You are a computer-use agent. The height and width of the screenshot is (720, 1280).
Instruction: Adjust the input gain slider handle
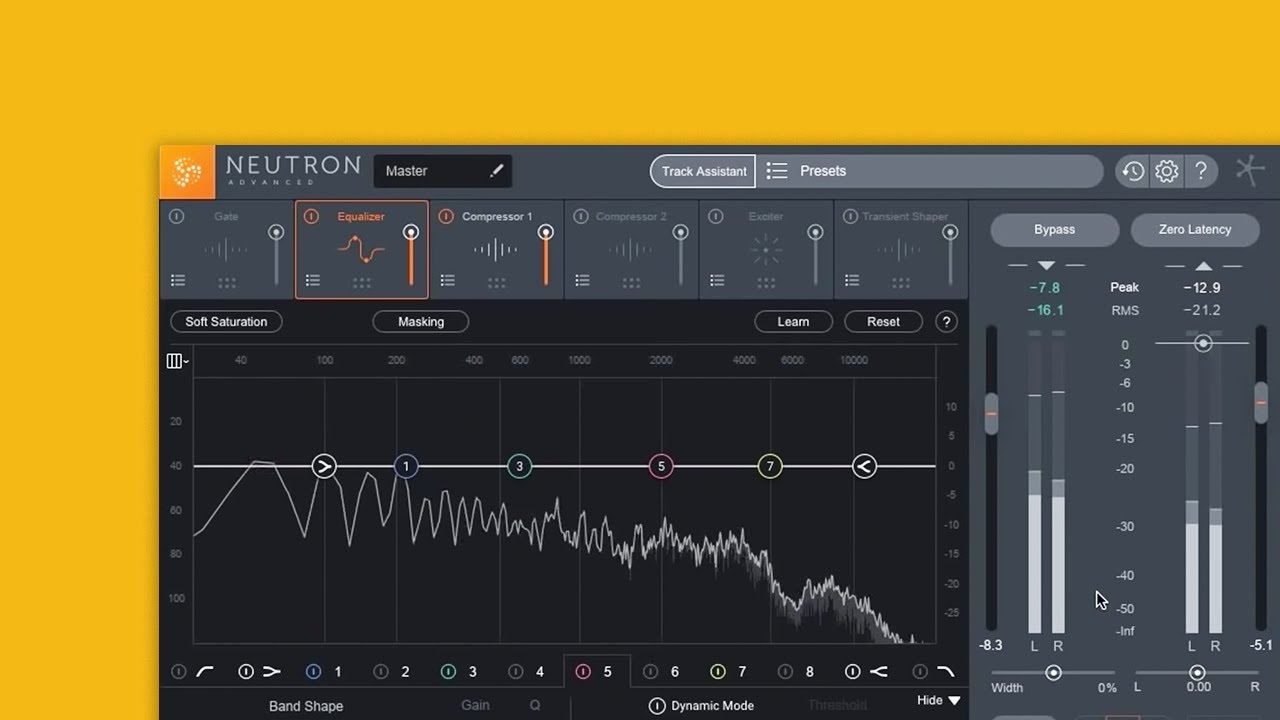(991, 413)
